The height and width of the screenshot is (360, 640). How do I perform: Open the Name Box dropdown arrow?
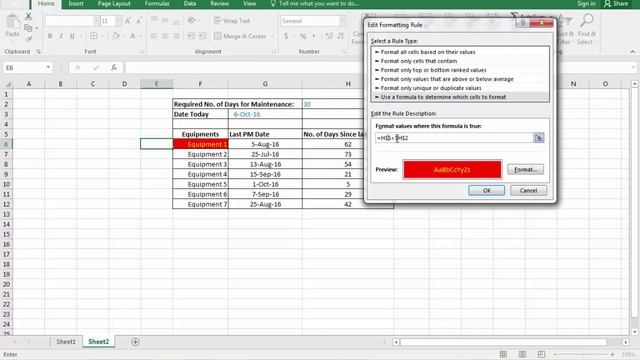[48, 67]
